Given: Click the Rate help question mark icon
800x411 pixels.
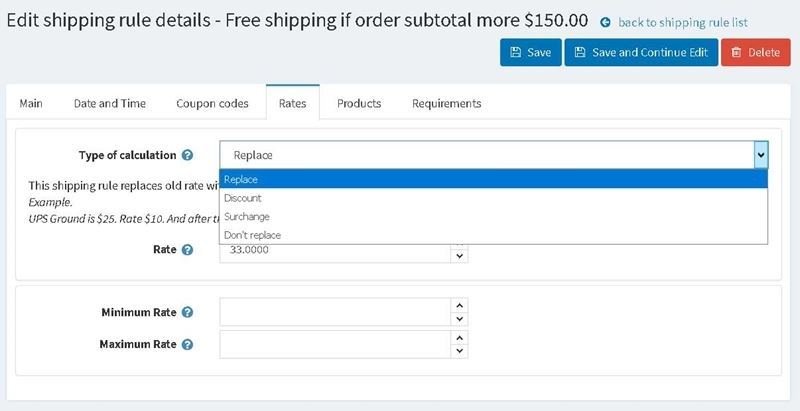Looking at the screenshot, I should (x=187, y=250).
